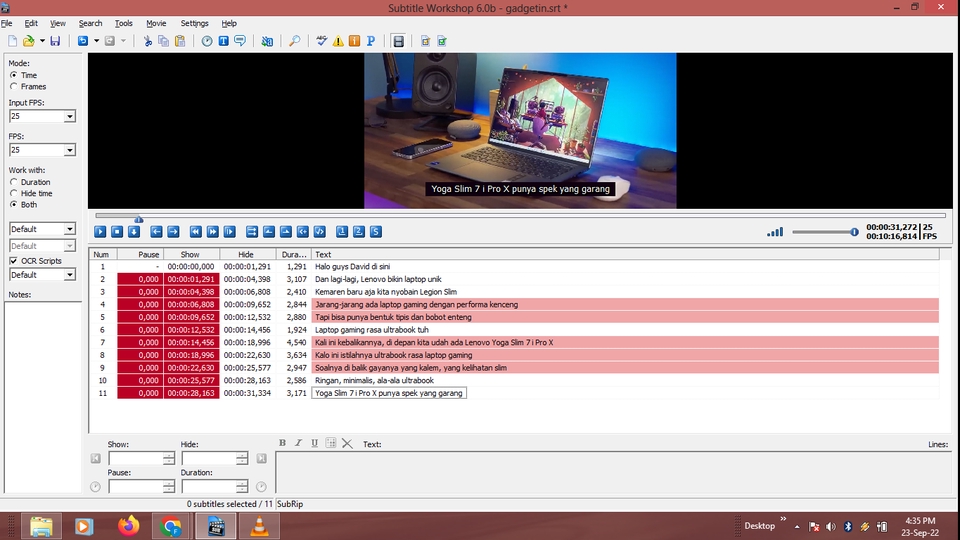The image size is (960, 540).
Task: Toggle the video preview film icon
Action: (399, 41)
